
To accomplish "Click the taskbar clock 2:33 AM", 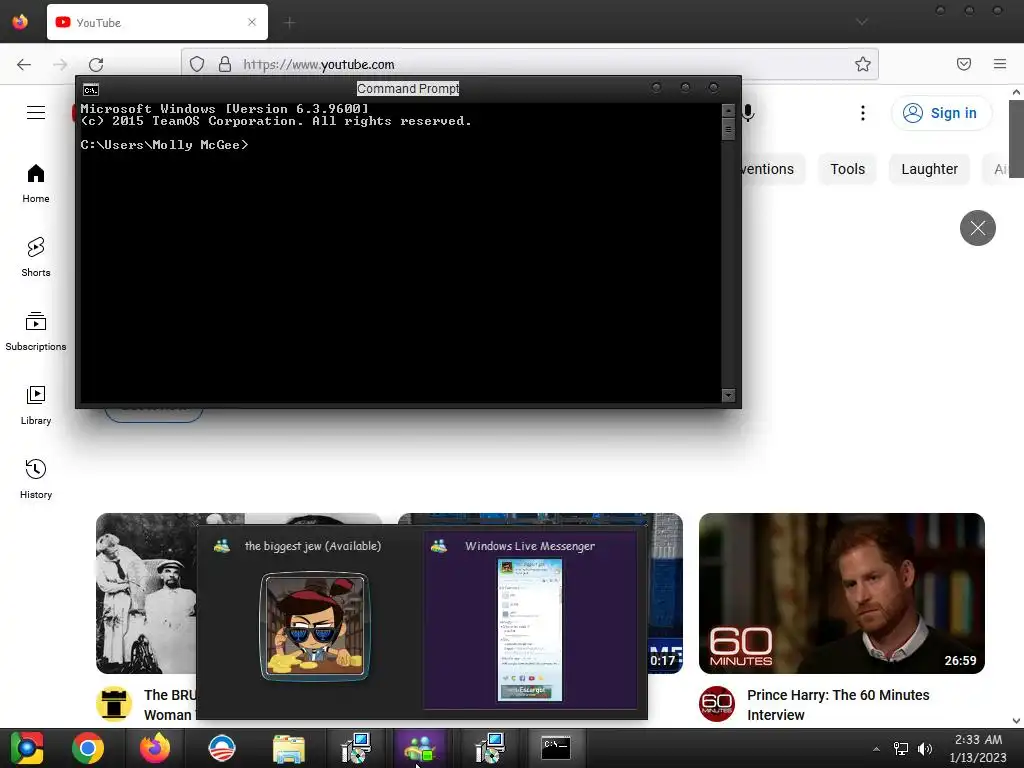I will click(978, 740).
